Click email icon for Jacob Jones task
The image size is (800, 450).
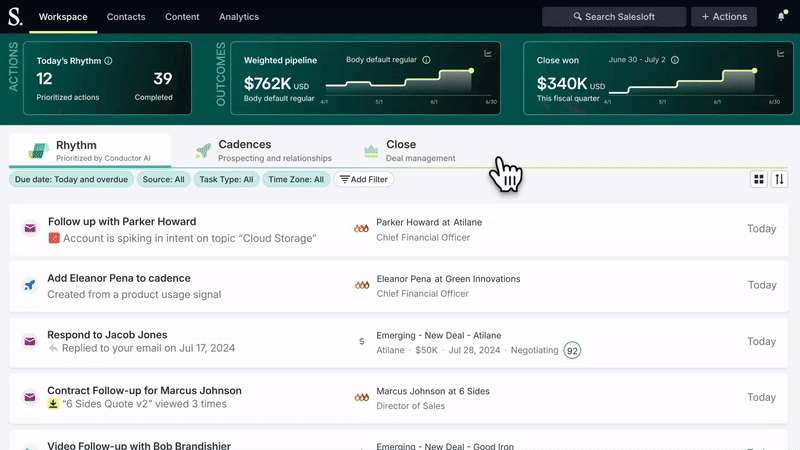click(30, 341)
